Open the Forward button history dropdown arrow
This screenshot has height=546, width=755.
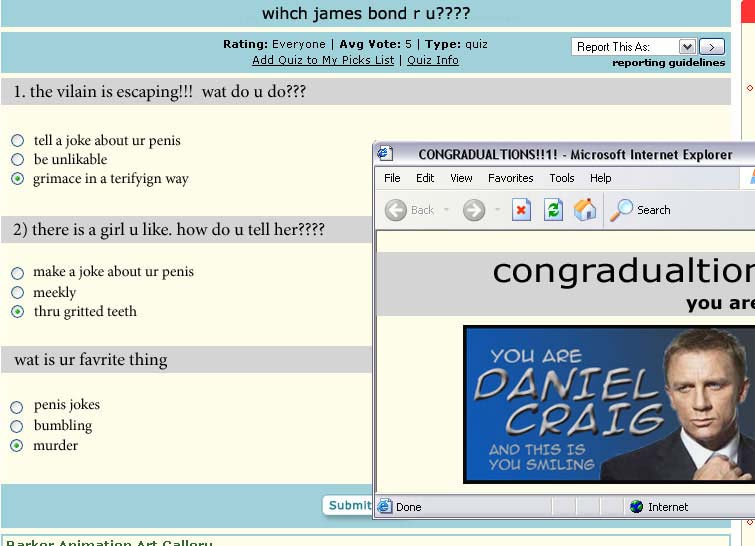coord(497,210)
